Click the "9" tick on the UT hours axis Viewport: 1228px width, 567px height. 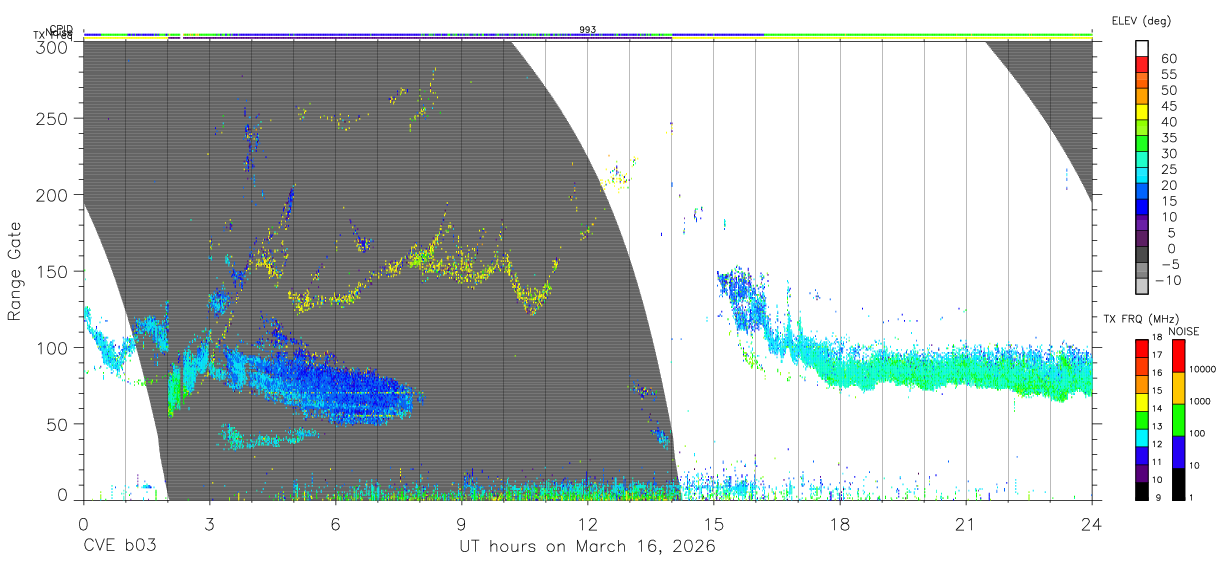tap(461, 523)
